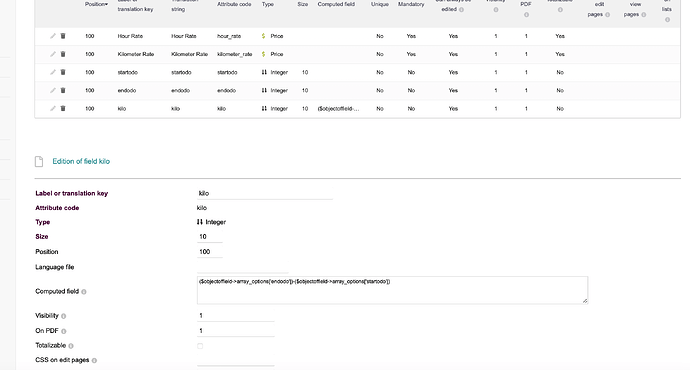The height and width of the screenshot is (370, 690).
Task: Focus CSS on edit pages input
Action: 236,360
